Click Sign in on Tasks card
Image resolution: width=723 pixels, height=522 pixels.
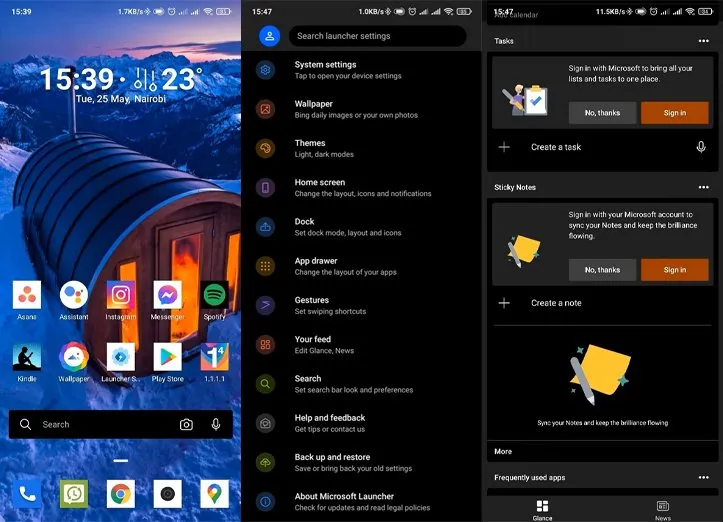[674, 113]
